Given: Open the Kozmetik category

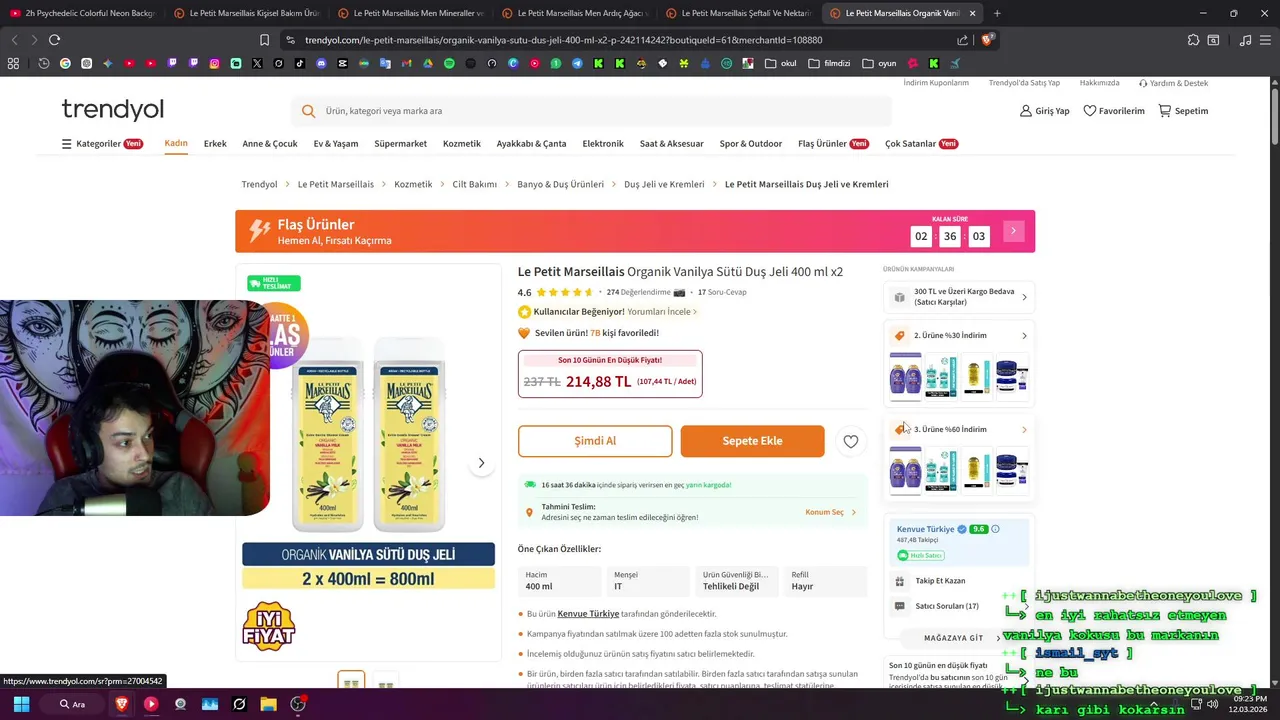Looking at the screenshot, I should pyautogui.click(x=462, y=144).
